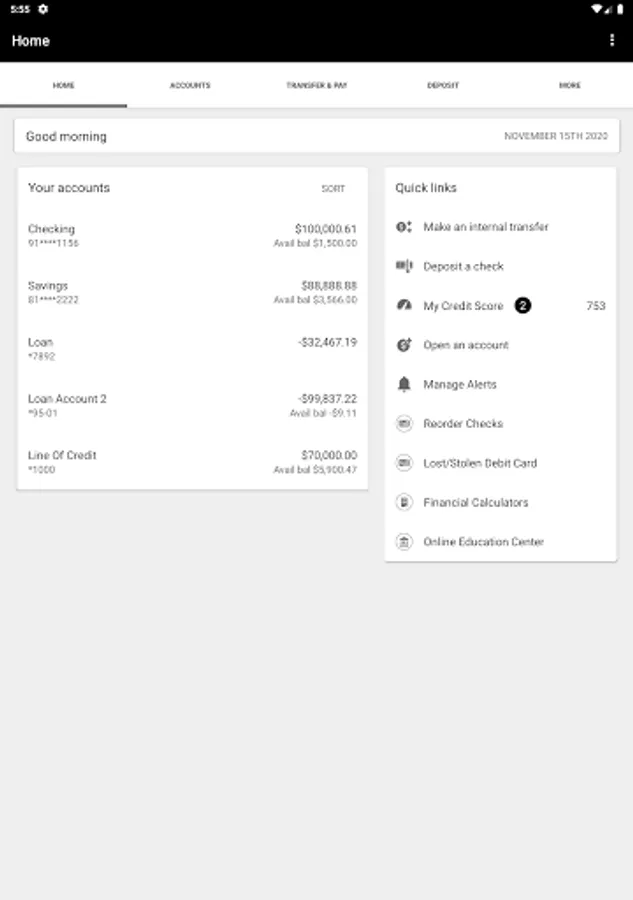Tap the Reorder Checks icon

coord(404,424)
